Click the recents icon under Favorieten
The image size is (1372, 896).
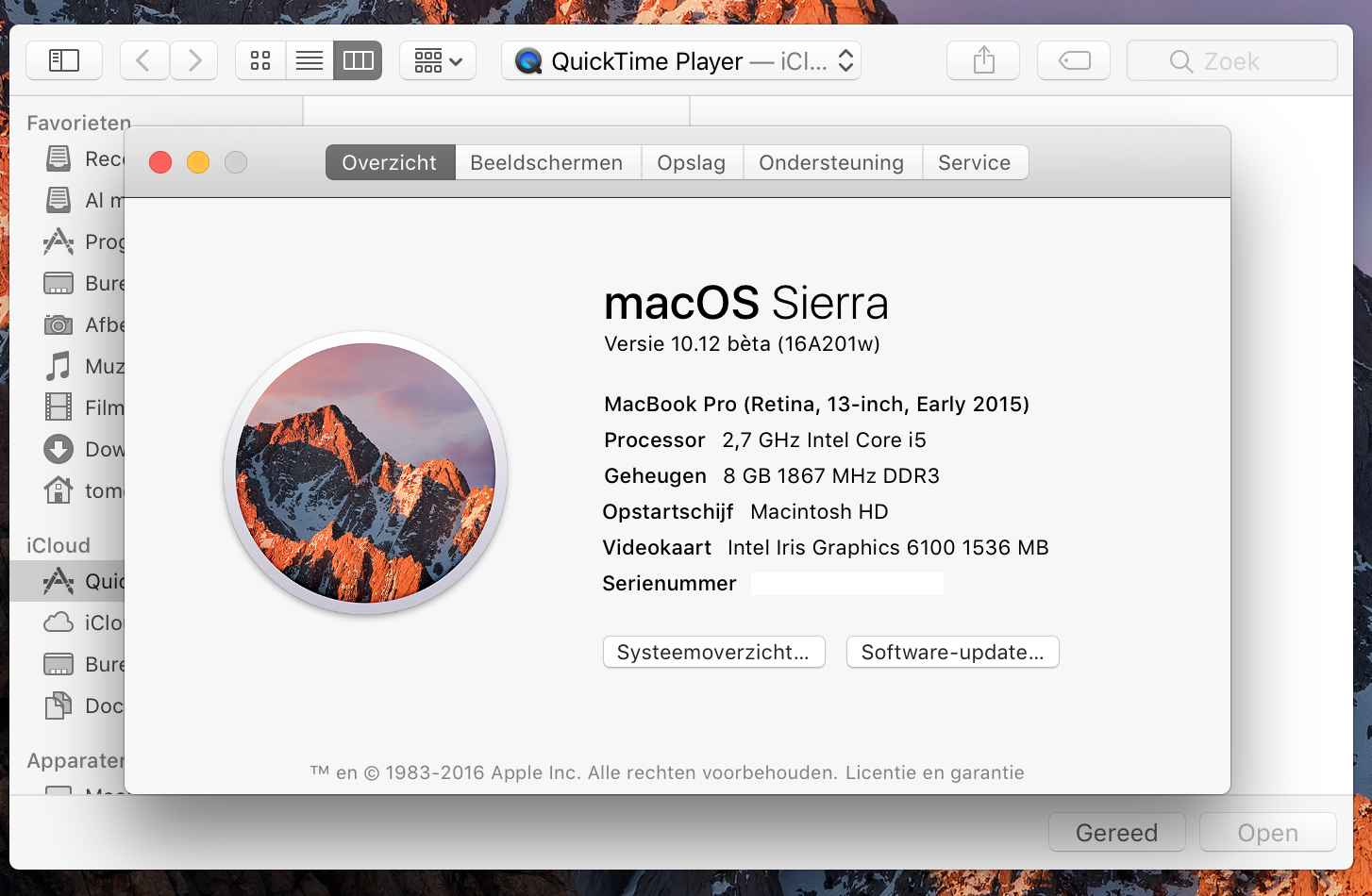click(59, 158)
